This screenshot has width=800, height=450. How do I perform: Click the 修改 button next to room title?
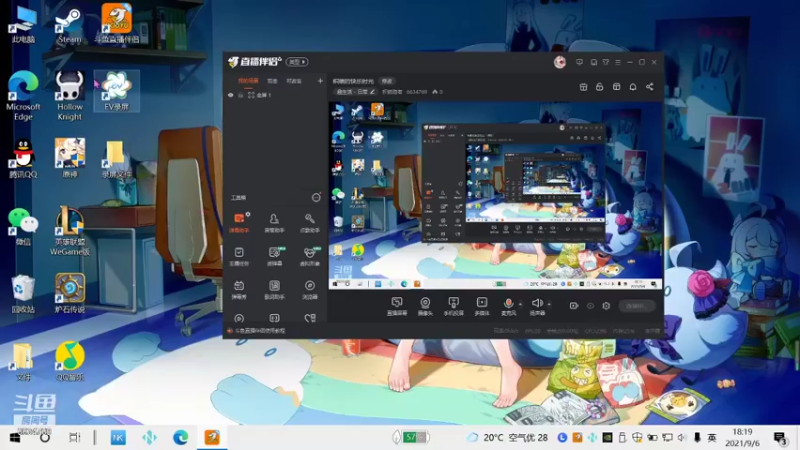click(x=387, y=81)
